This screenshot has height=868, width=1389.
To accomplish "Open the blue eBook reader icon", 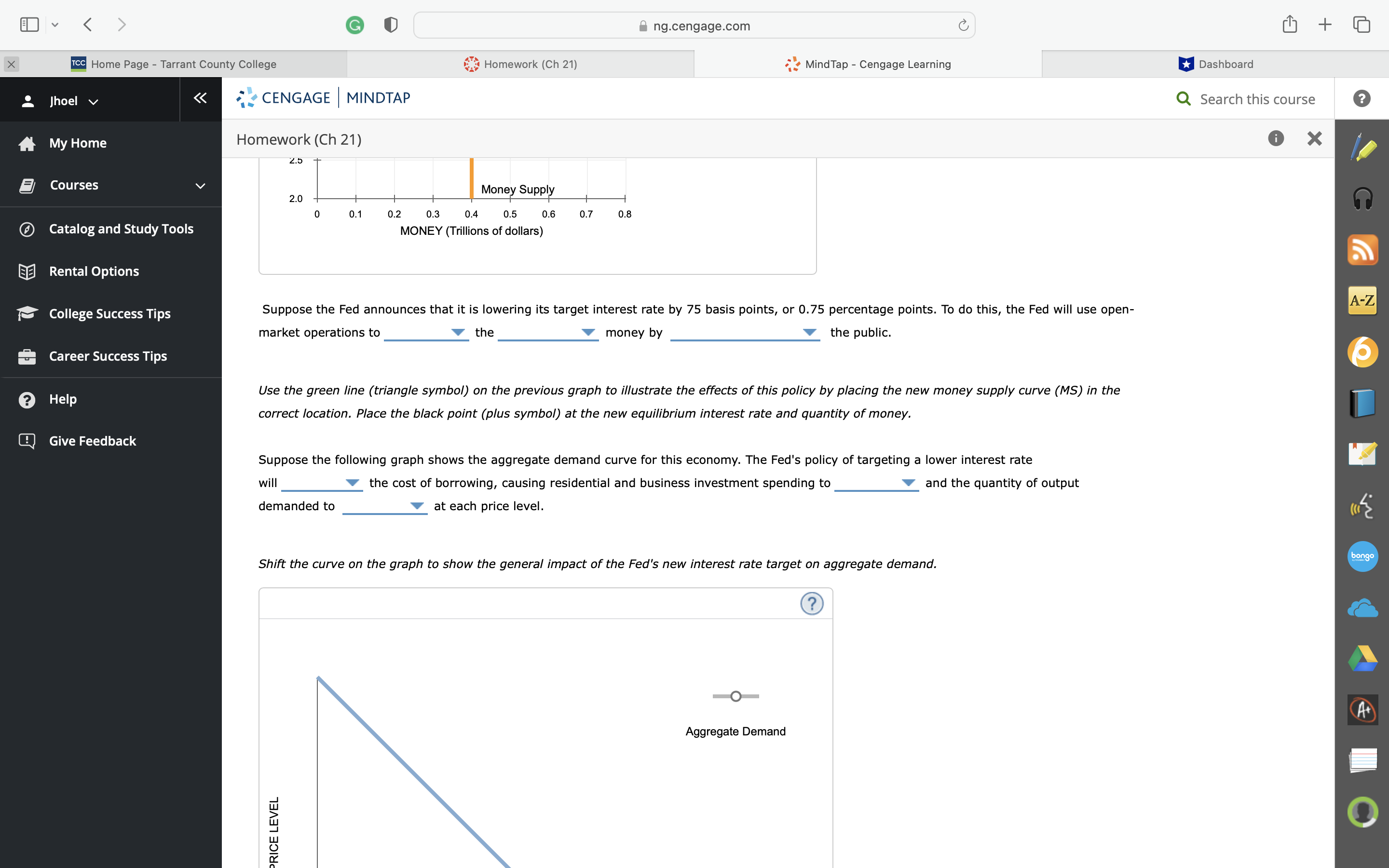I will click(1362, 403).
